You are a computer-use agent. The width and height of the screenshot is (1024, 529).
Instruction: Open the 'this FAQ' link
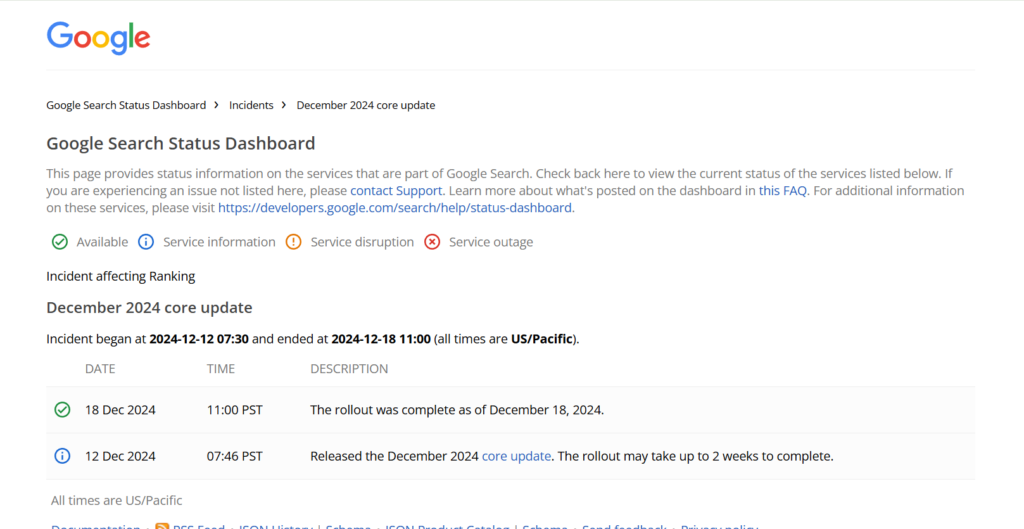coord(782,191)
